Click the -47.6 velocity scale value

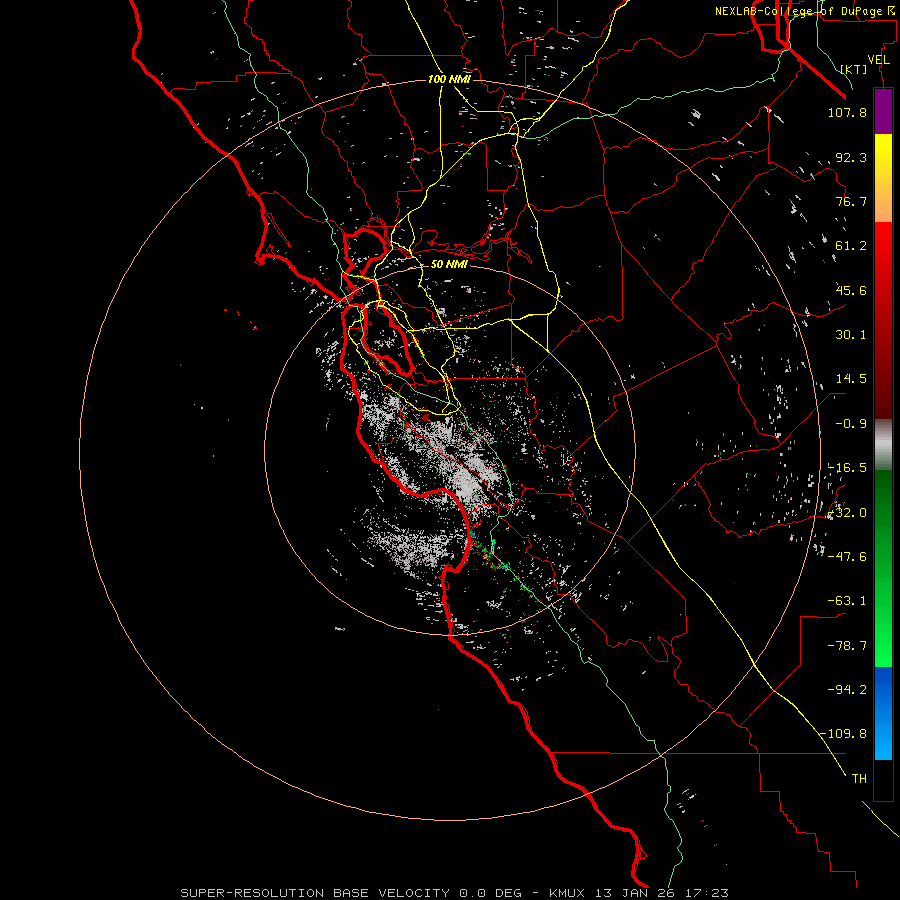(847, 557)
